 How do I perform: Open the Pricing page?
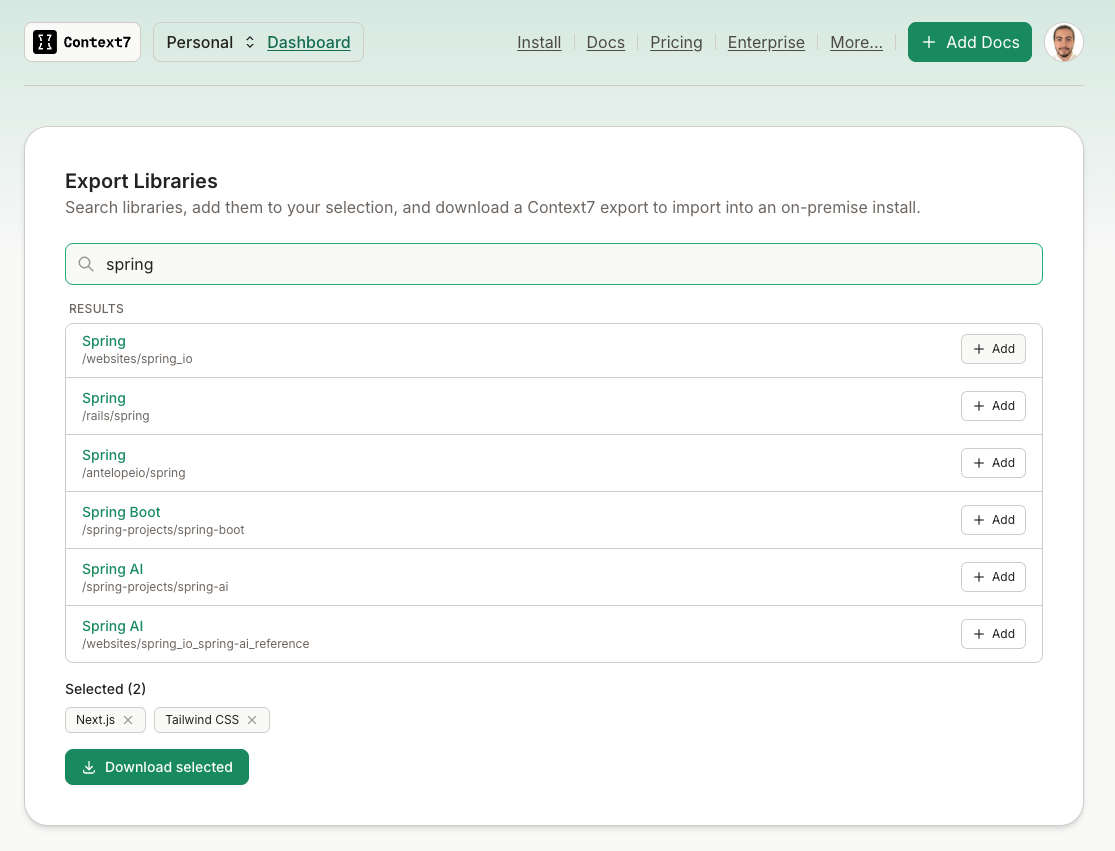point(676,43)
